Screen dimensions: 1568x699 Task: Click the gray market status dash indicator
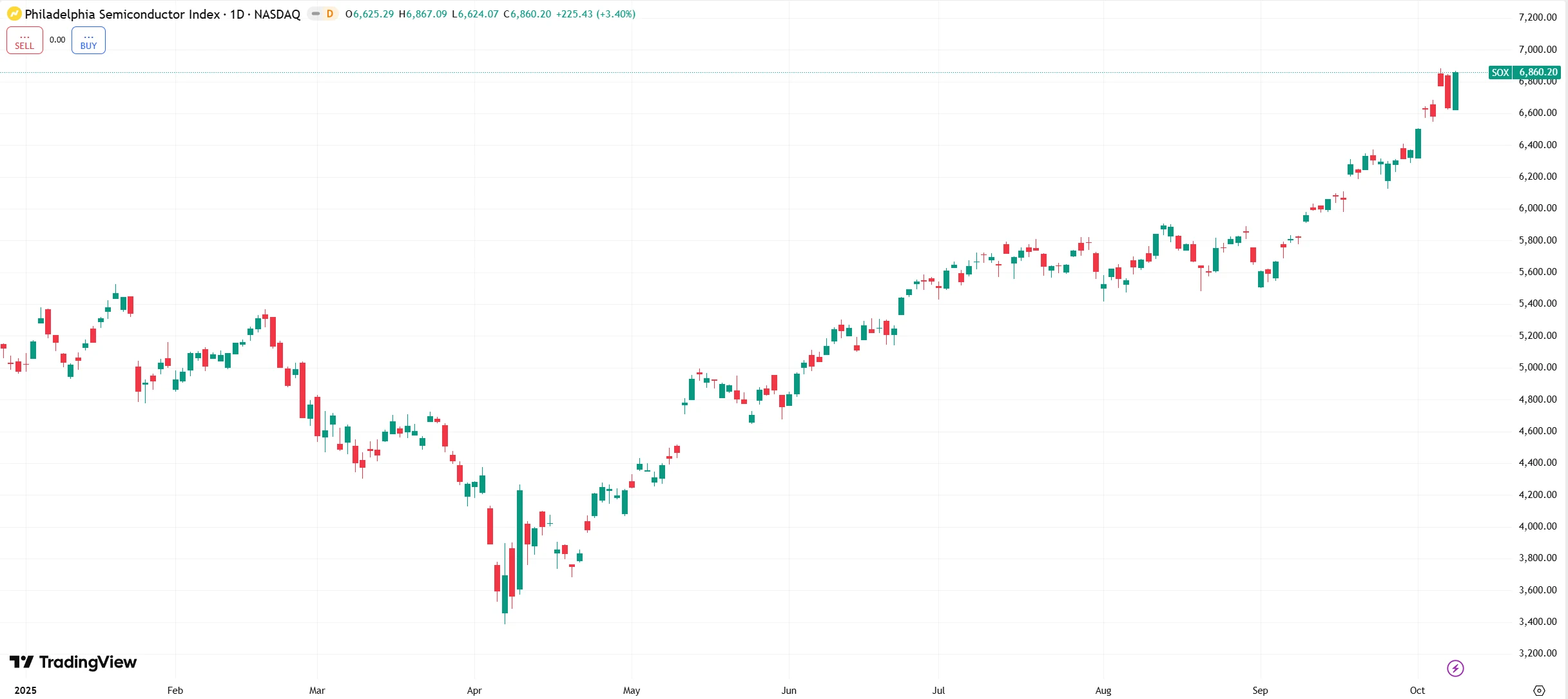316,14
